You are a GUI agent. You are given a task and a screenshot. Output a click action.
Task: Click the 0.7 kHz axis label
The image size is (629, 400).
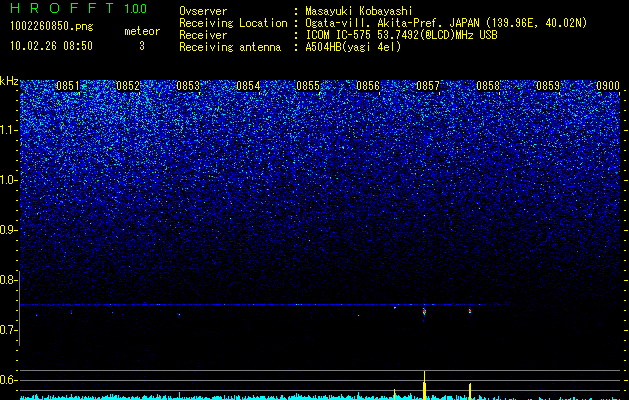(8, 330)
